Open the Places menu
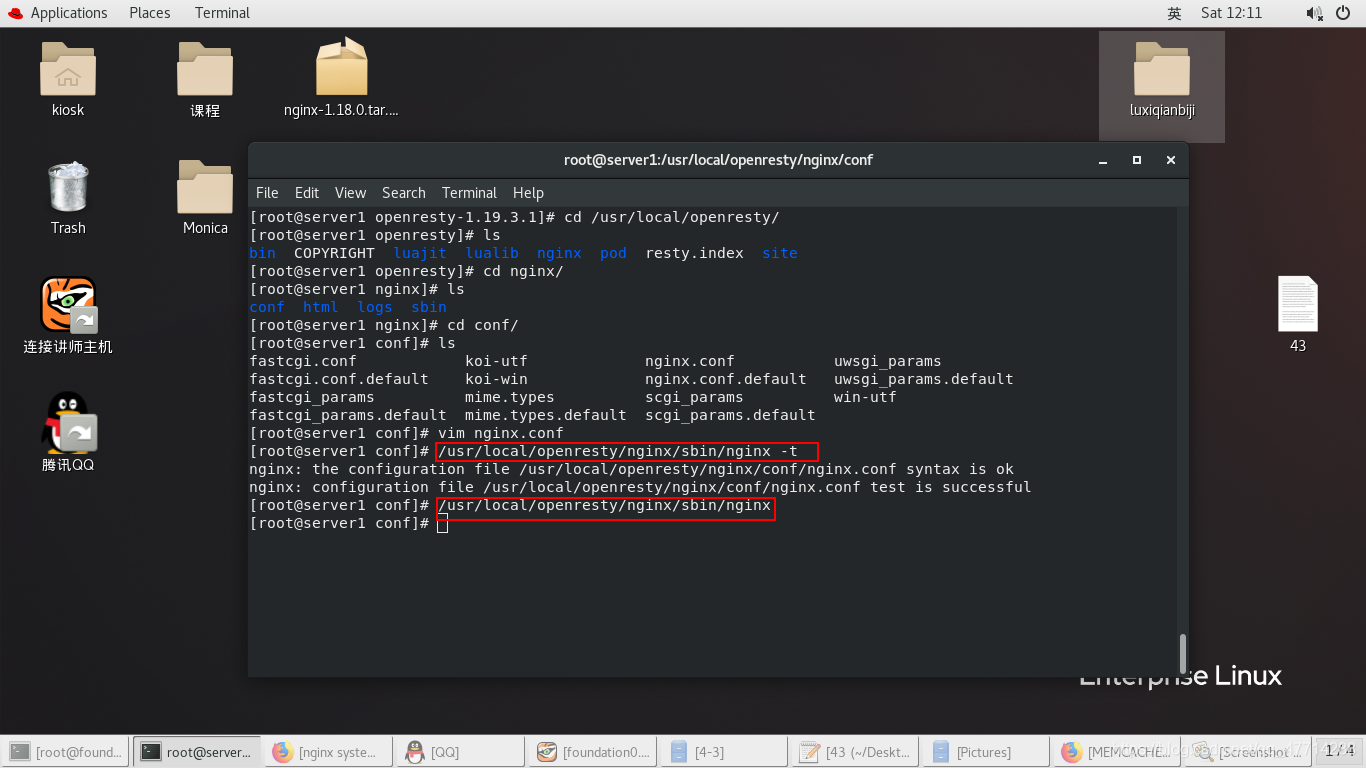This screenshot has width=1366, height=768. [150, 13]
